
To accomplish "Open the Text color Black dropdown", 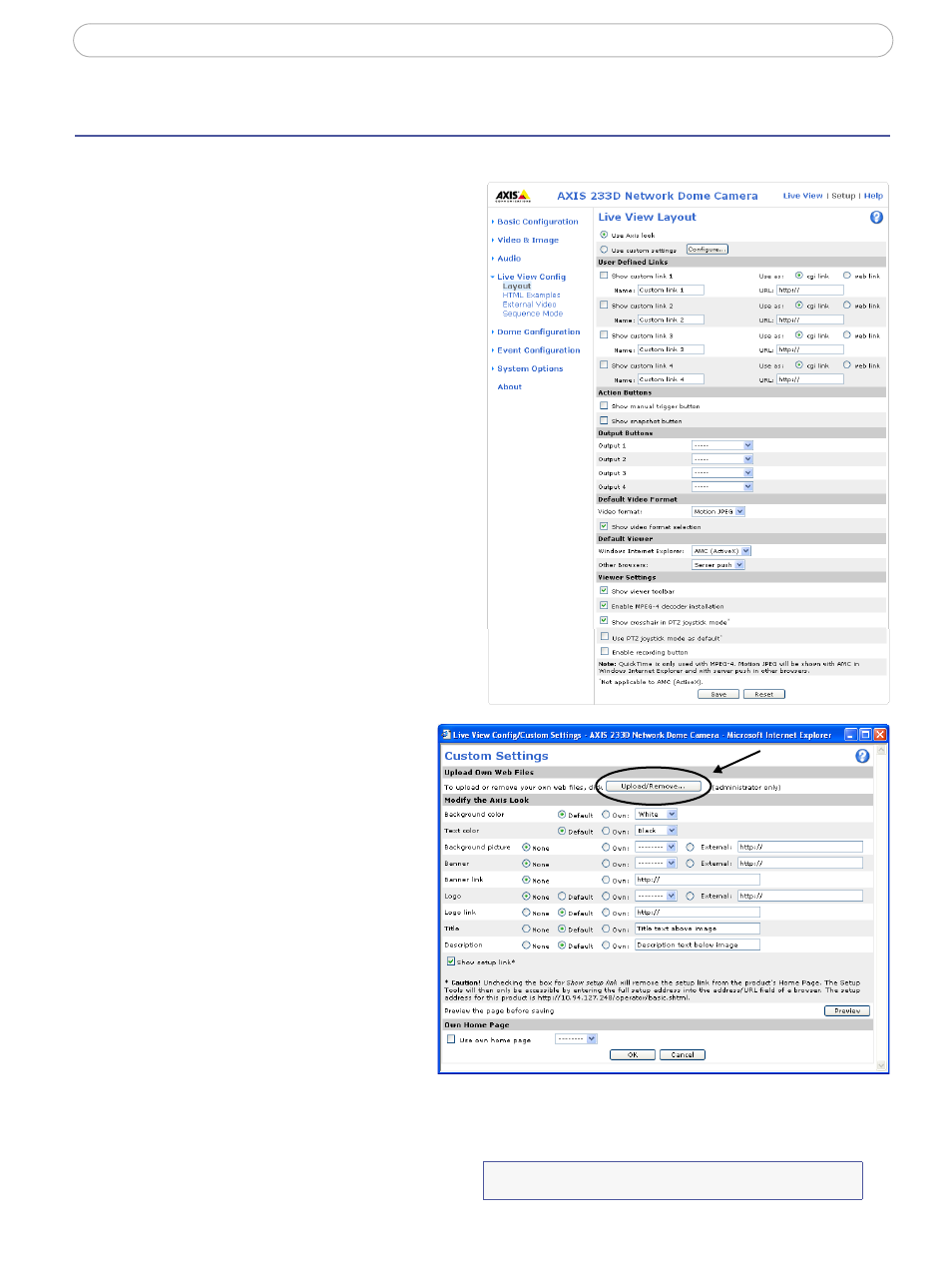I will click(657, 831).
